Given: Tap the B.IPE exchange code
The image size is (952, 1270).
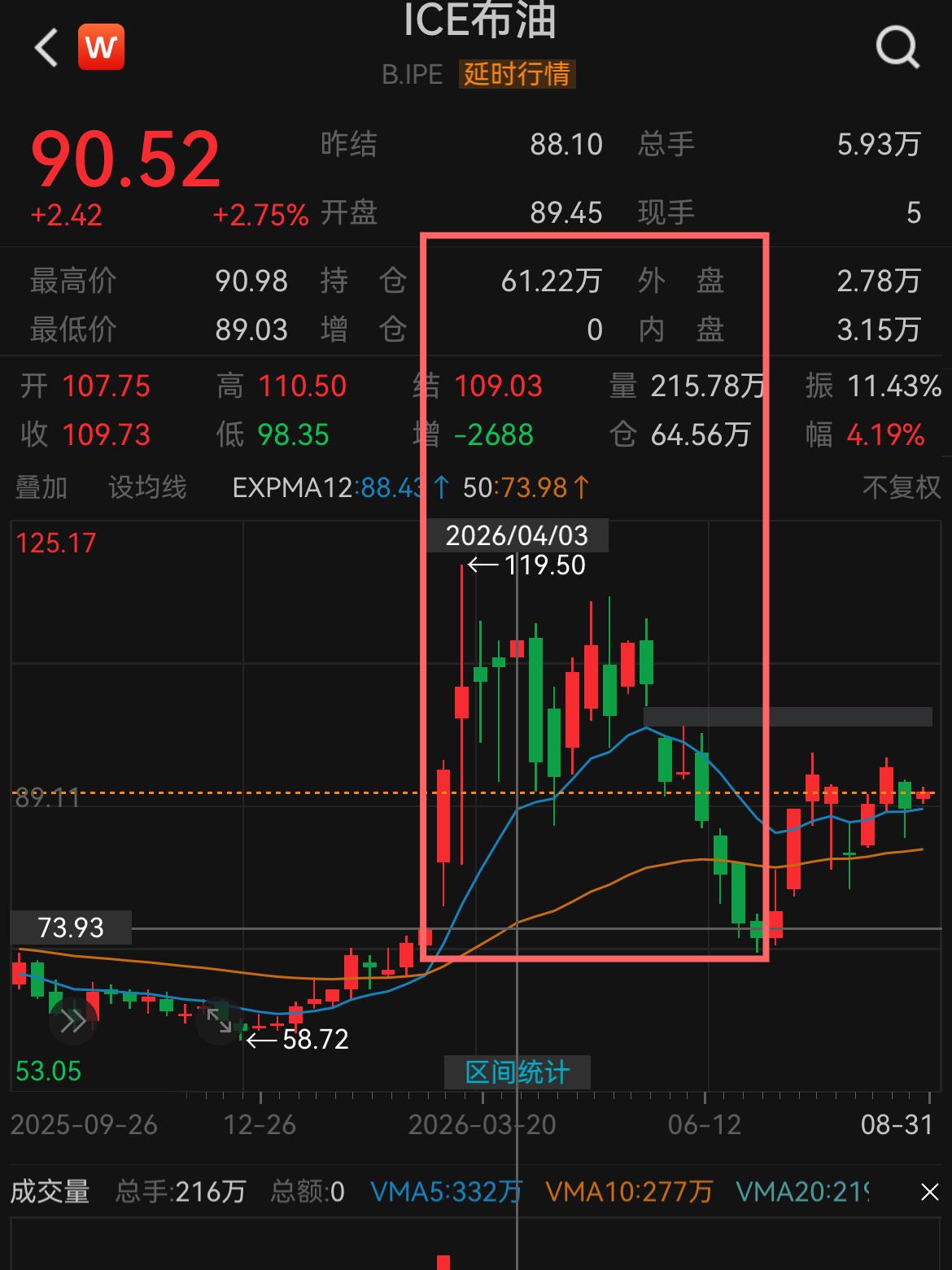Looking at the screenshot, I should tap(413, 74).
